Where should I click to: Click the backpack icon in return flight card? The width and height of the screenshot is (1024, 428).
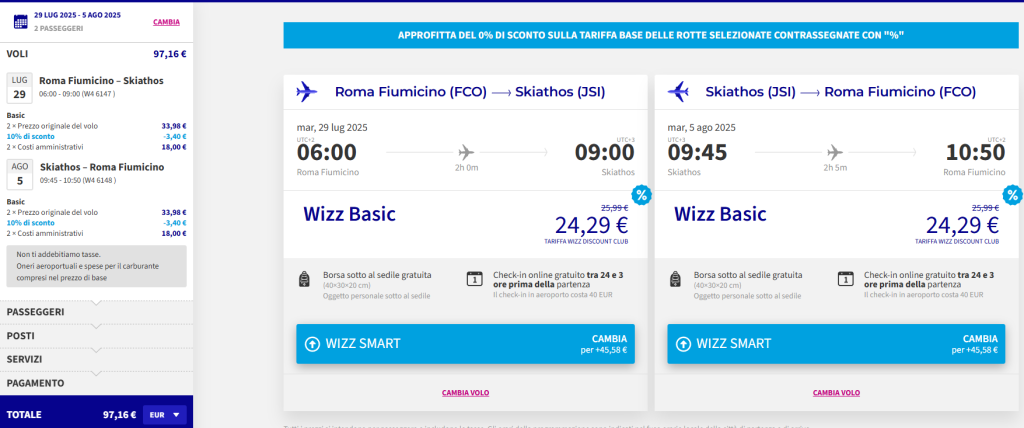tap(675, 280)
